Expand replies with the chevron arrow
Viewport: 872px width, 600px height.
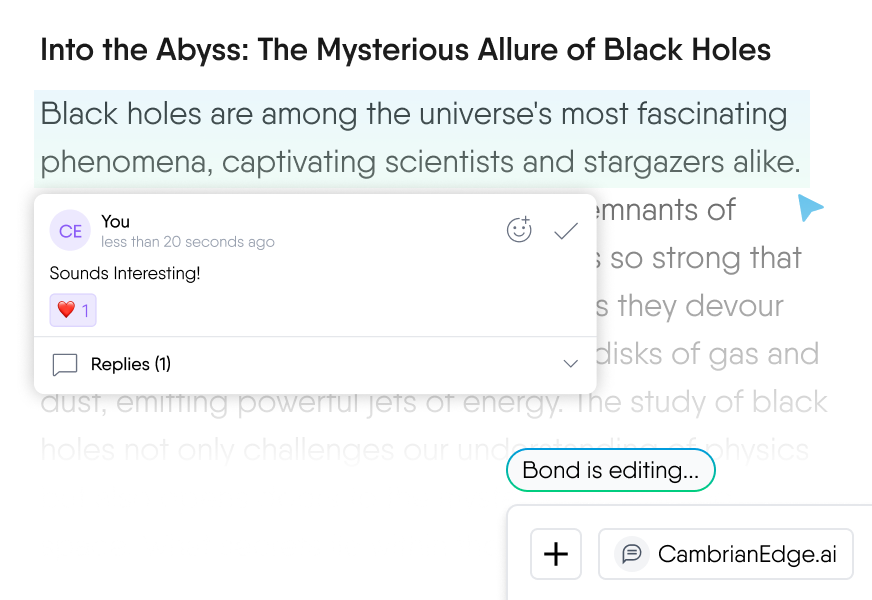pos(571,364)
